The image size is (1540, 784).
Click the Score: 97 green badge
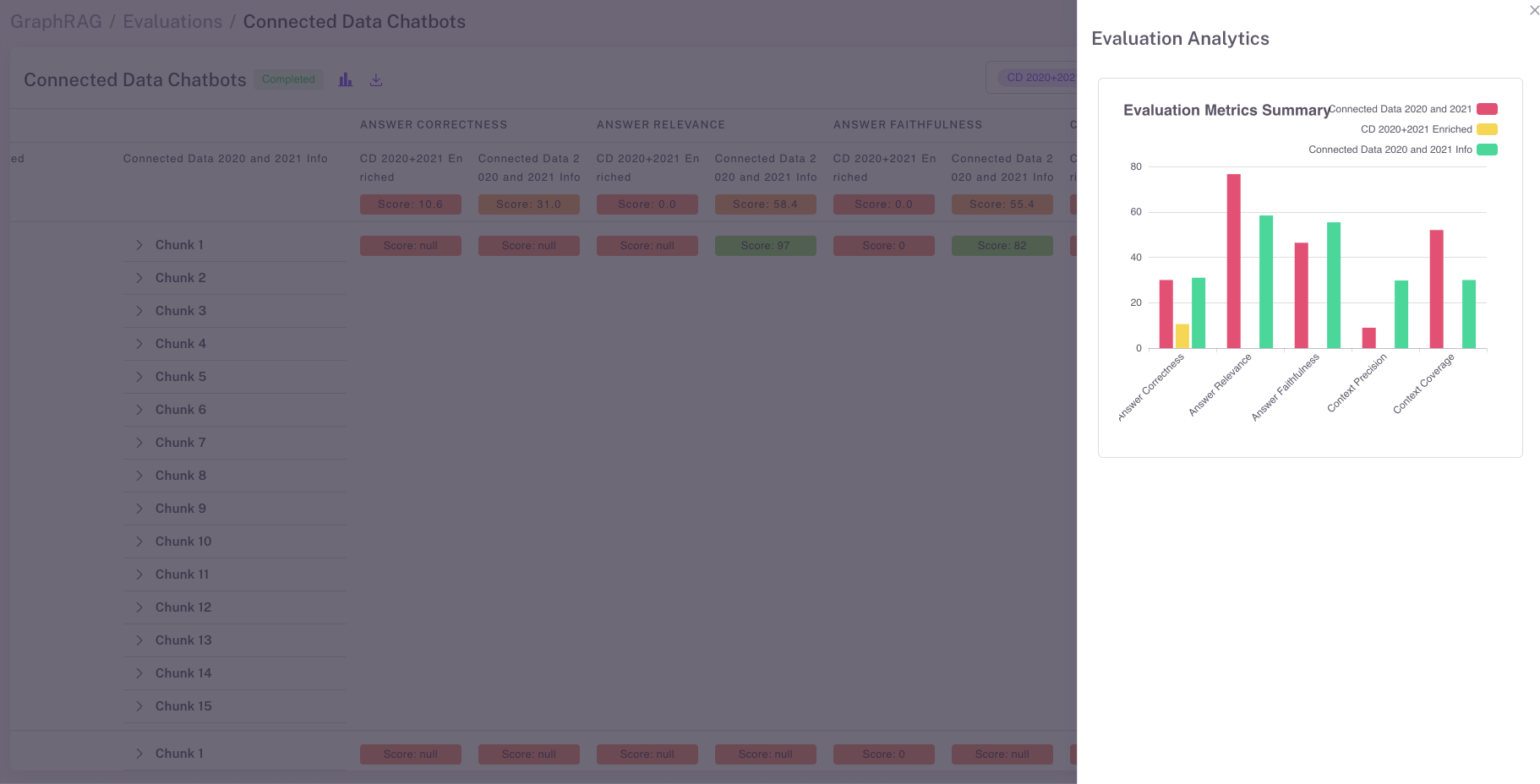tap(765, 246)
